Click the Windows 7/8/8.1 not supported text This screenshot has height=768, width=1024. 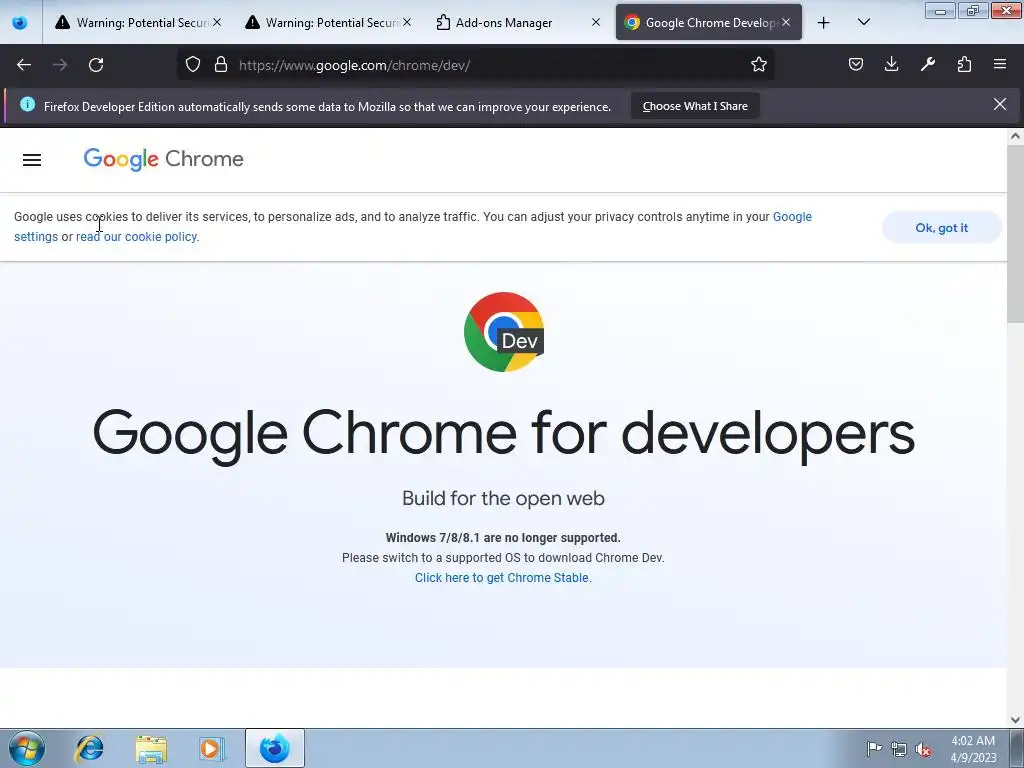(x=503, y=537)
